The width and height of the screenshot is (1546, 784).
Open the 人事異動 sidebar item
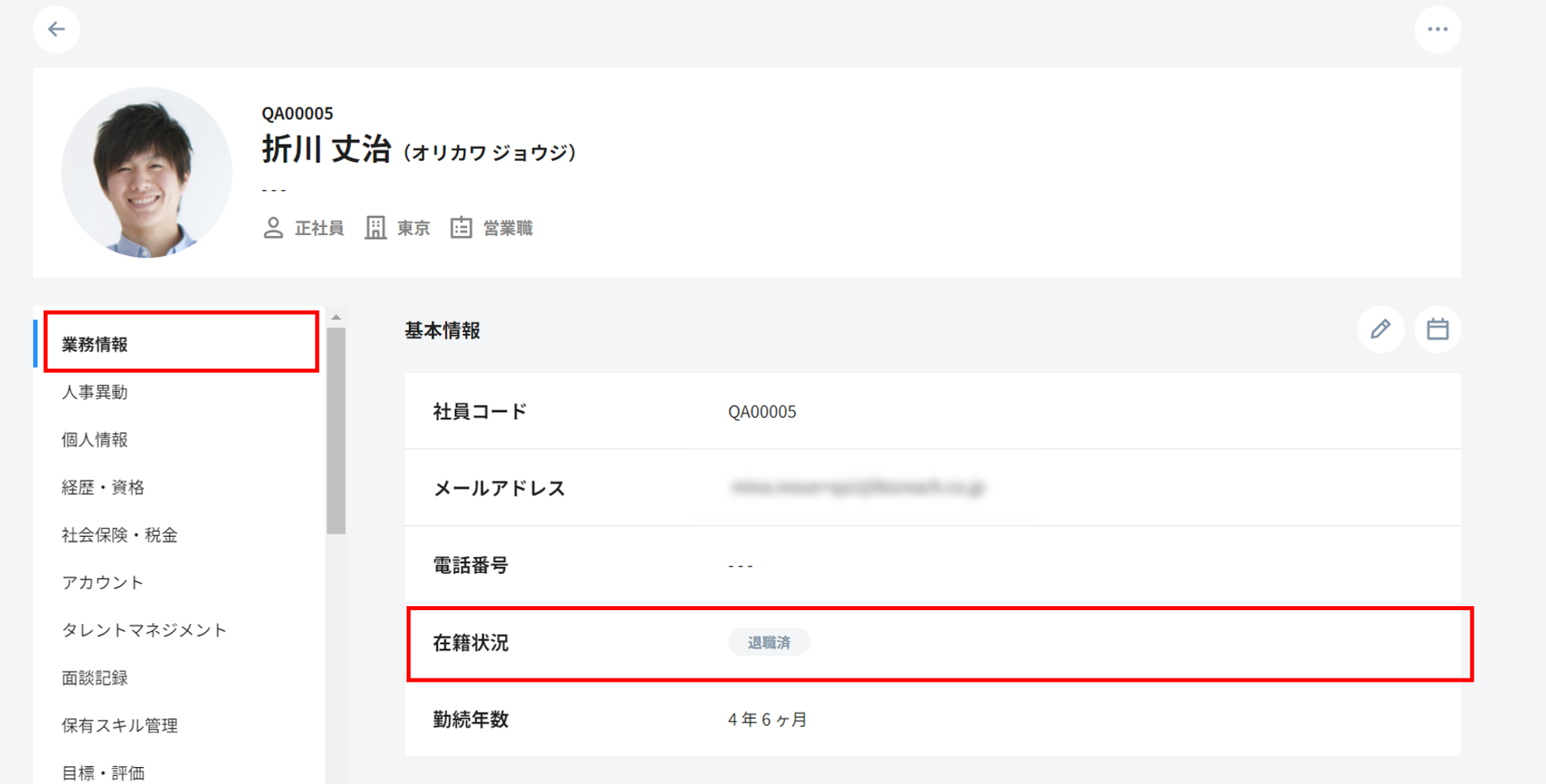click(95, 392)
